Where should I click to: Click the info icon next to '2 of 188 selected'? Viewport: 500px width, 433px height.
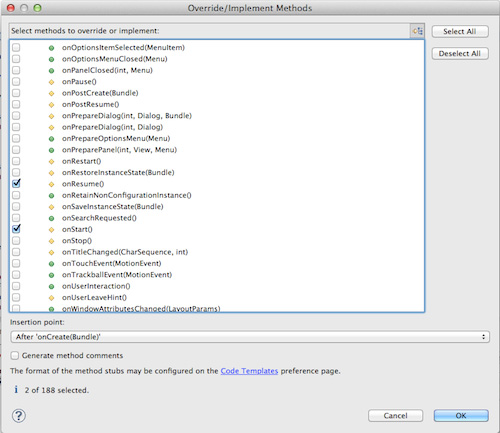pos(16,389)
